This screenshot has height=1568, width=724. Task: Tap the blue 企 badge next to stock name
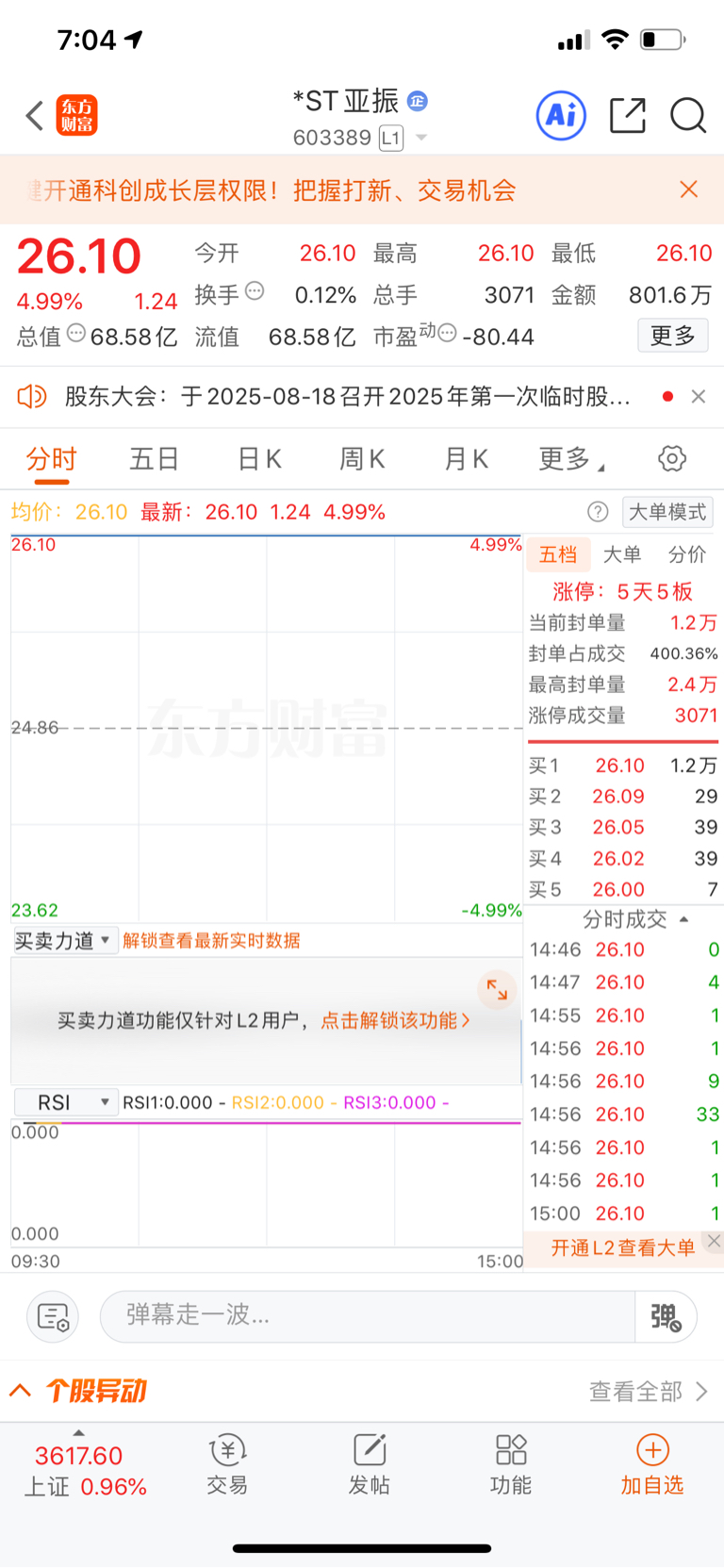[x=417, y=100]
